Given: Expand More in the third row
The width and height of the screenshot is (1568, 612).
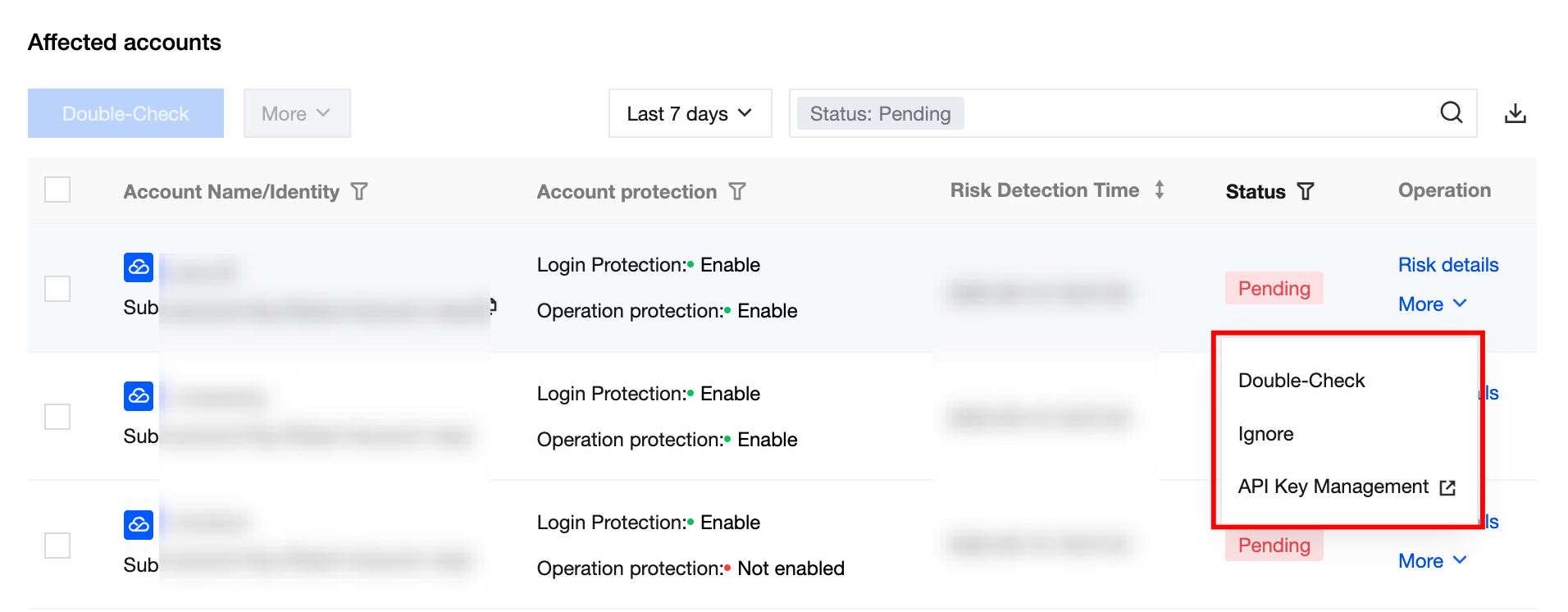Looking at the screenshot, I should click(1432, 561).
